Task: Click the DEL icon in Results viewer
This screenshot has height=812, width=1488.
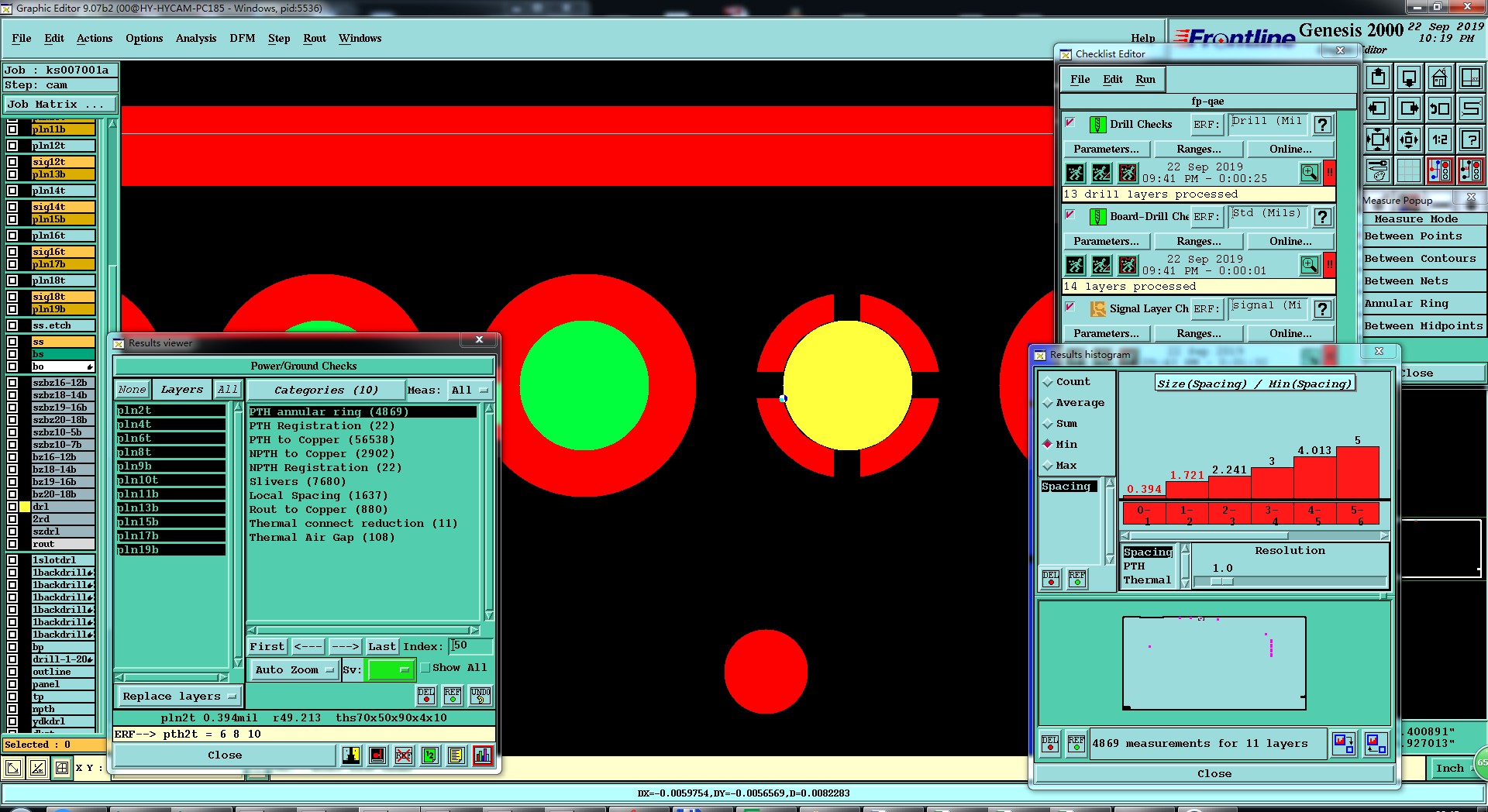Action: click(426, 695)
